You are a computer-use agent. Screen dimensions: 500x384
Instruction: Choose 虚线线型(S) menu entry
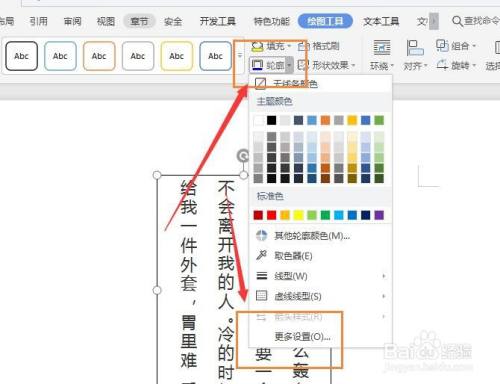320,296
